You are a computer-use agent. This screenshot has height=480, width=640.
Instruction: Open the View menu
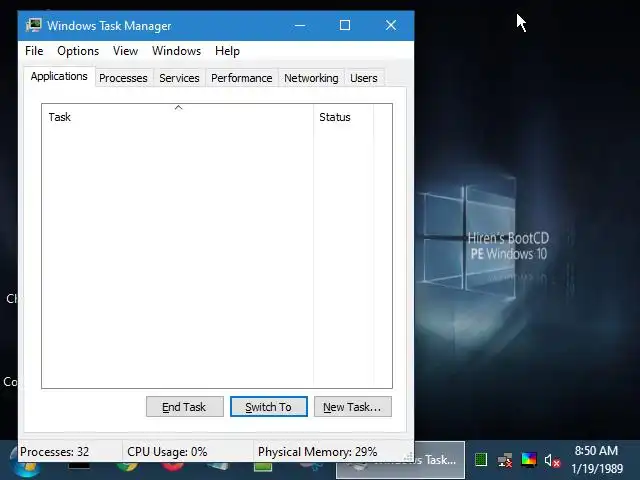125,51
